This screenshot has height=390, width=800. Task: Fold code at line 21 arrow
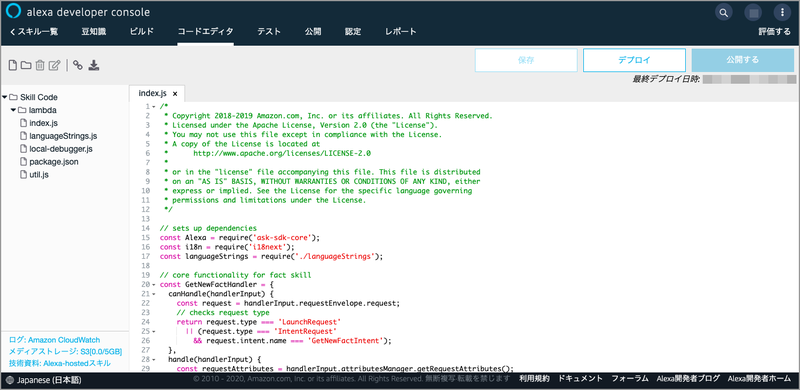(154, 294)
